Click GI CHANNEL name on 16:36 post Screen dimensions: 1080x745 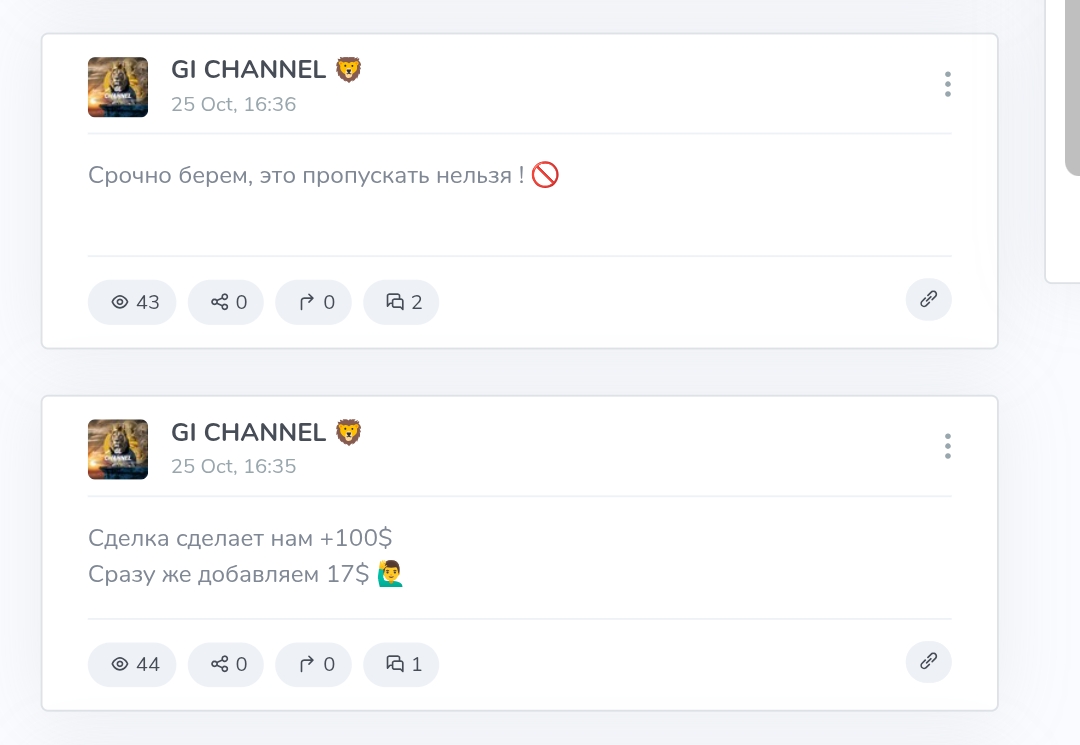point(248,70)
